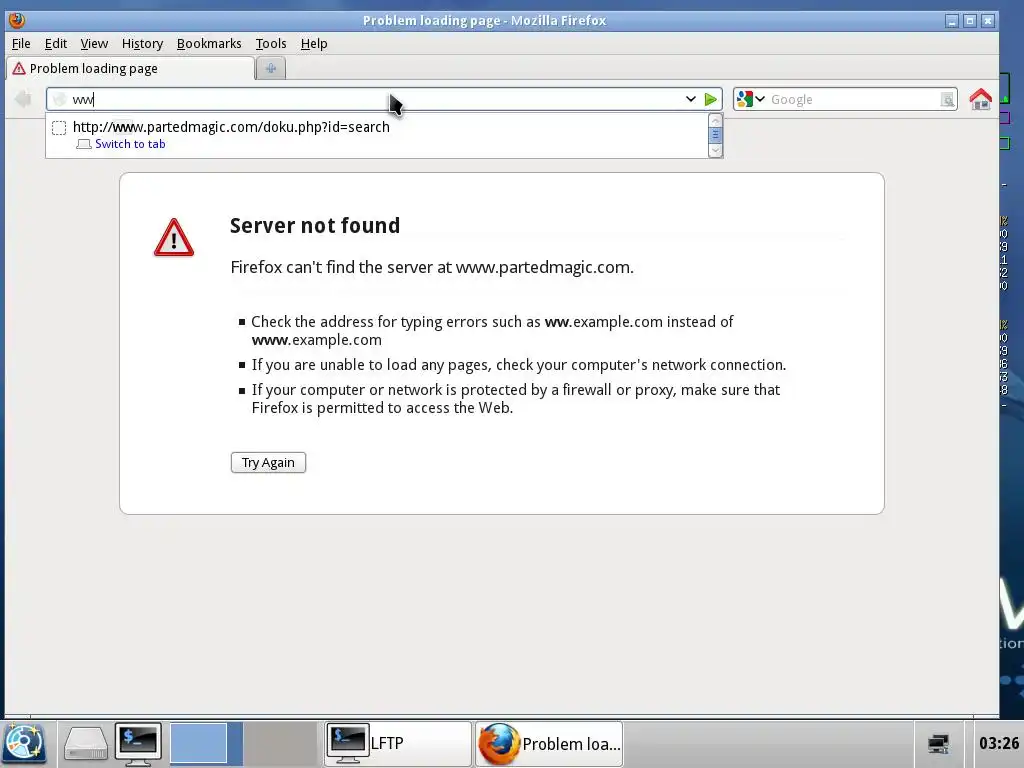1024x768 pixels.
Task: Close the Firefox window
Action: 988,21
